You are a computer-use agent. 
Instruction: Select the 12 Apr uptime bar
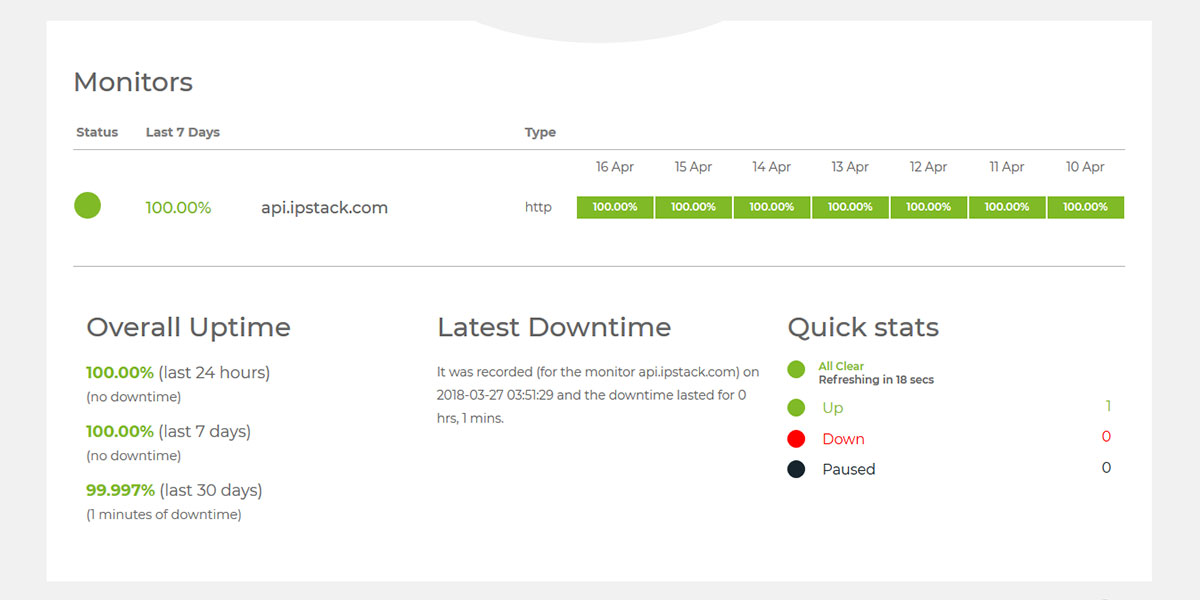tap(928, 207)
